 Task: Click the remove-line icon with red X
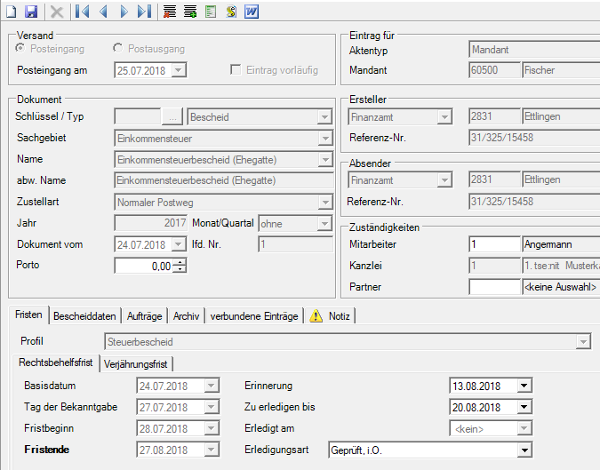(170, 11)
